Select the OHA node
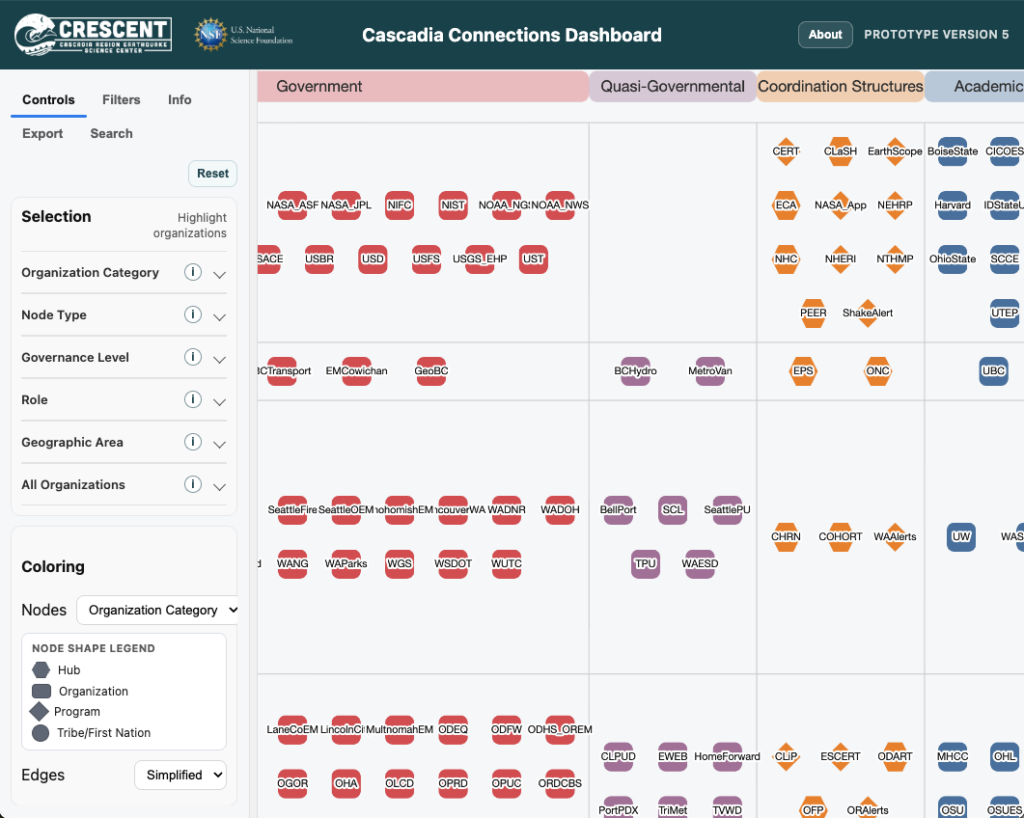Image resolution: width=1024 pixels, height=818 pixels. 345,783
